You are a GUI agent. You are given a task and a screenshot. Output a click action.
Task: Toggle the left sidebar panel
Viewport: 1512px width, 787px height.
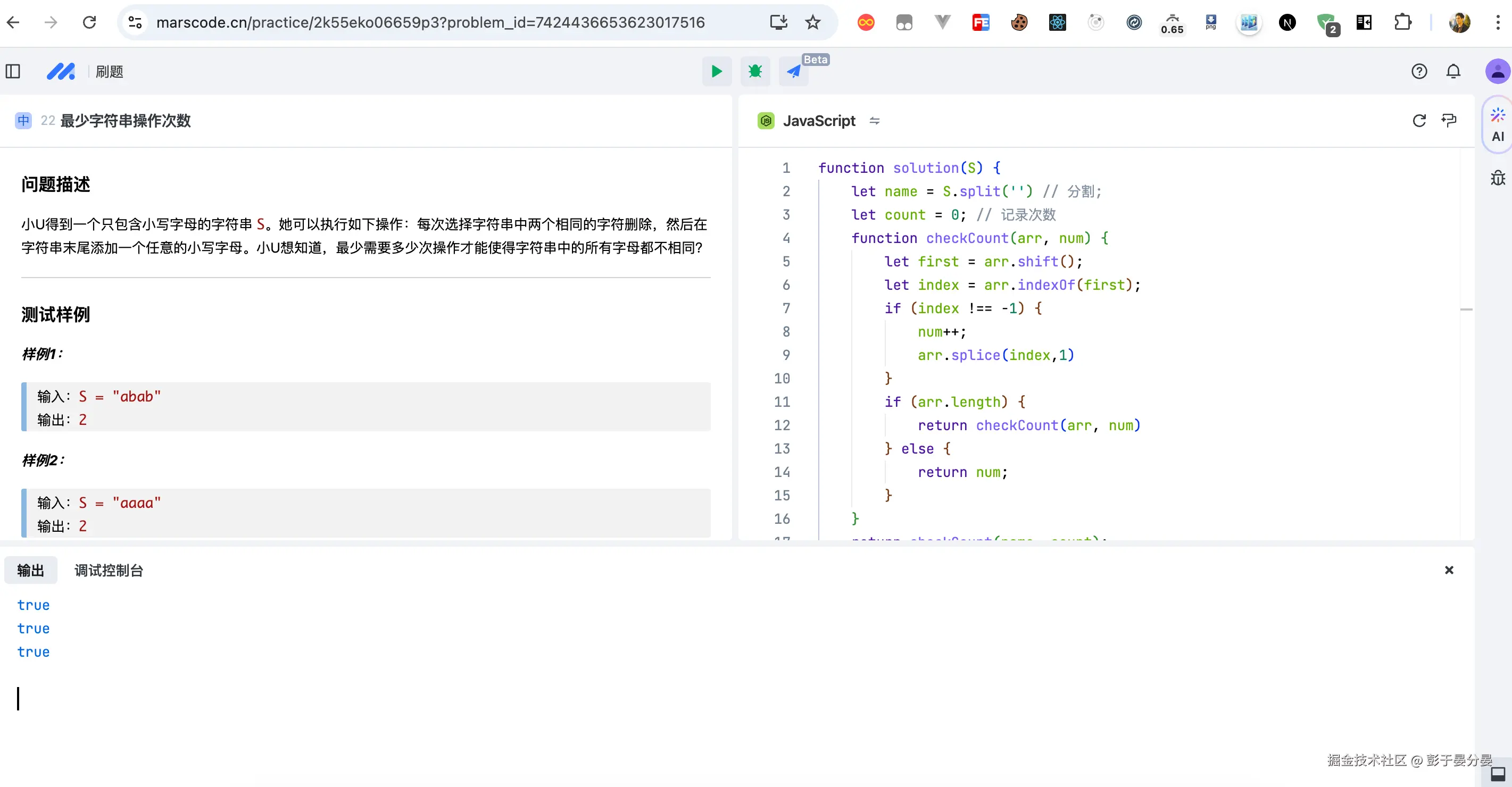(x=13, y=72)
